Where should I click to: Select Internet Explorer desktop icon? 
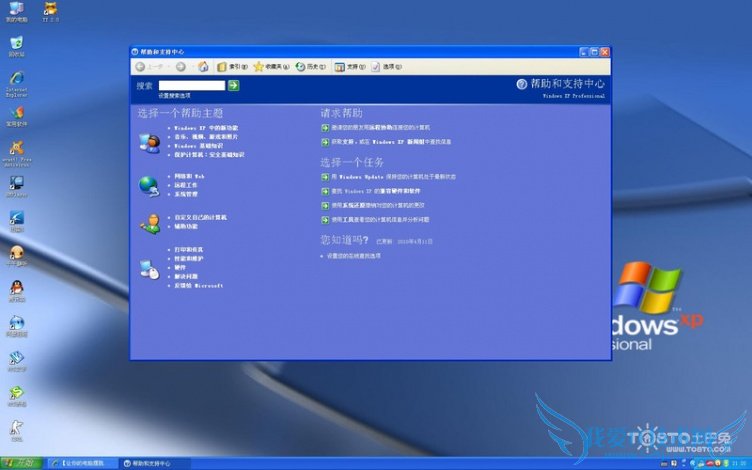(x=17, y=84)
